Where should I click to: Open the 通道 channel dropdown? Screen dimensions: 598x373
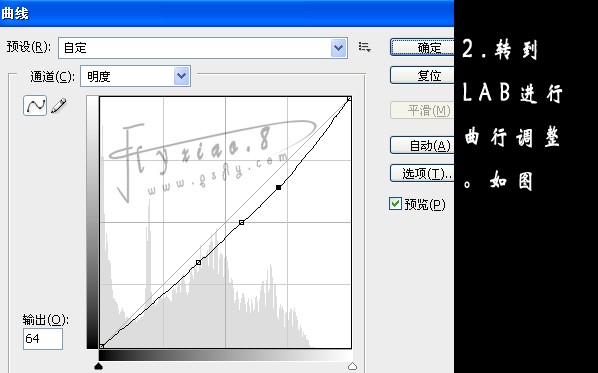[x=135, y=76]
